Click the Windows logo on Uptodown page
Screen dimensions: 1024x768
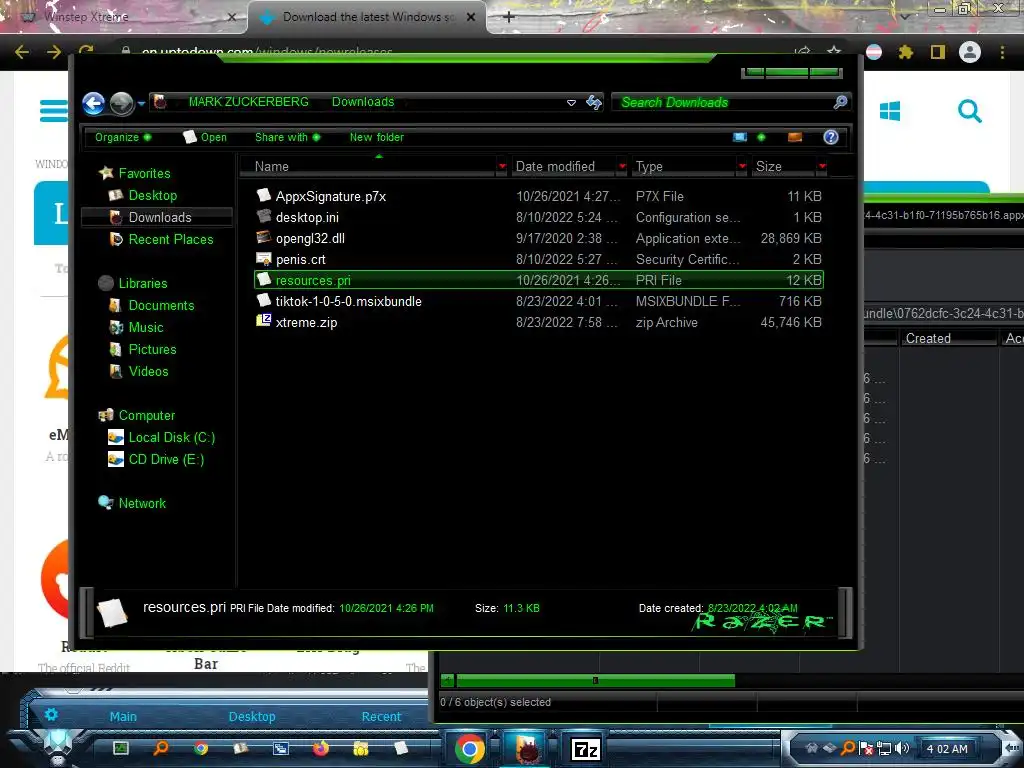890,111
